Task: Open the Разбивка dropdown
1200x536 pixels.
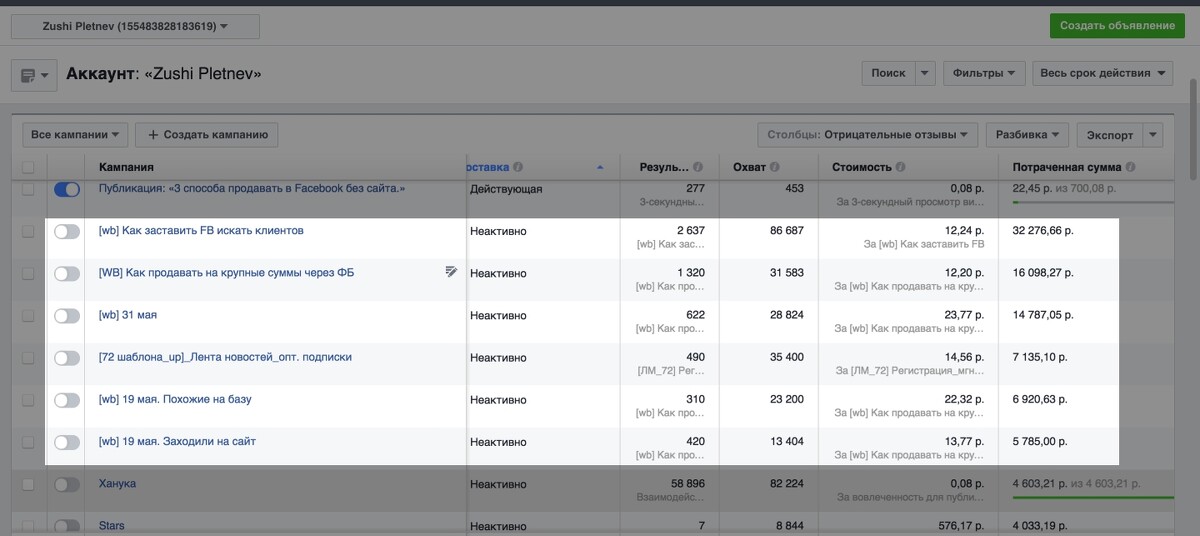Action: tap(1027, 134)
